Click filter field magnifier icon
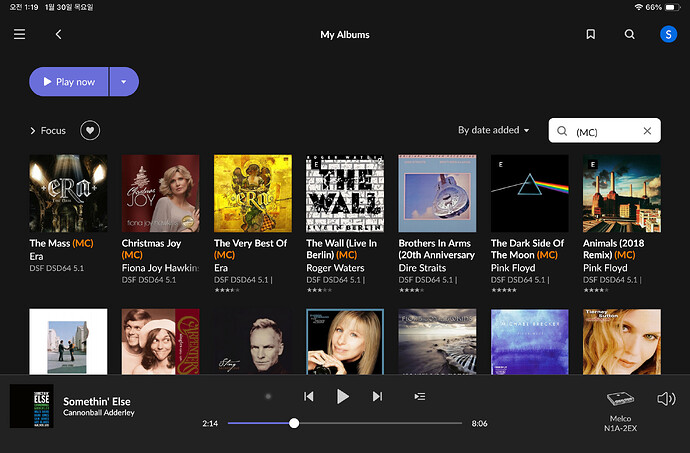This screenshot has width=690, height=453. [562, 131]
